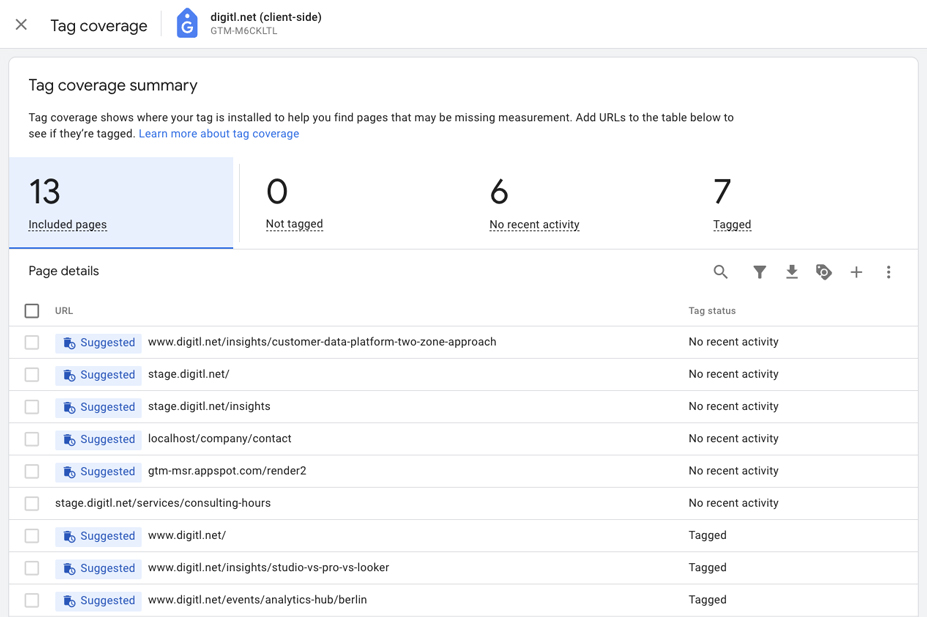This screenshot has height=617, width=927.
Task: Close the Tag coverage panel
Action: point(21,25)
